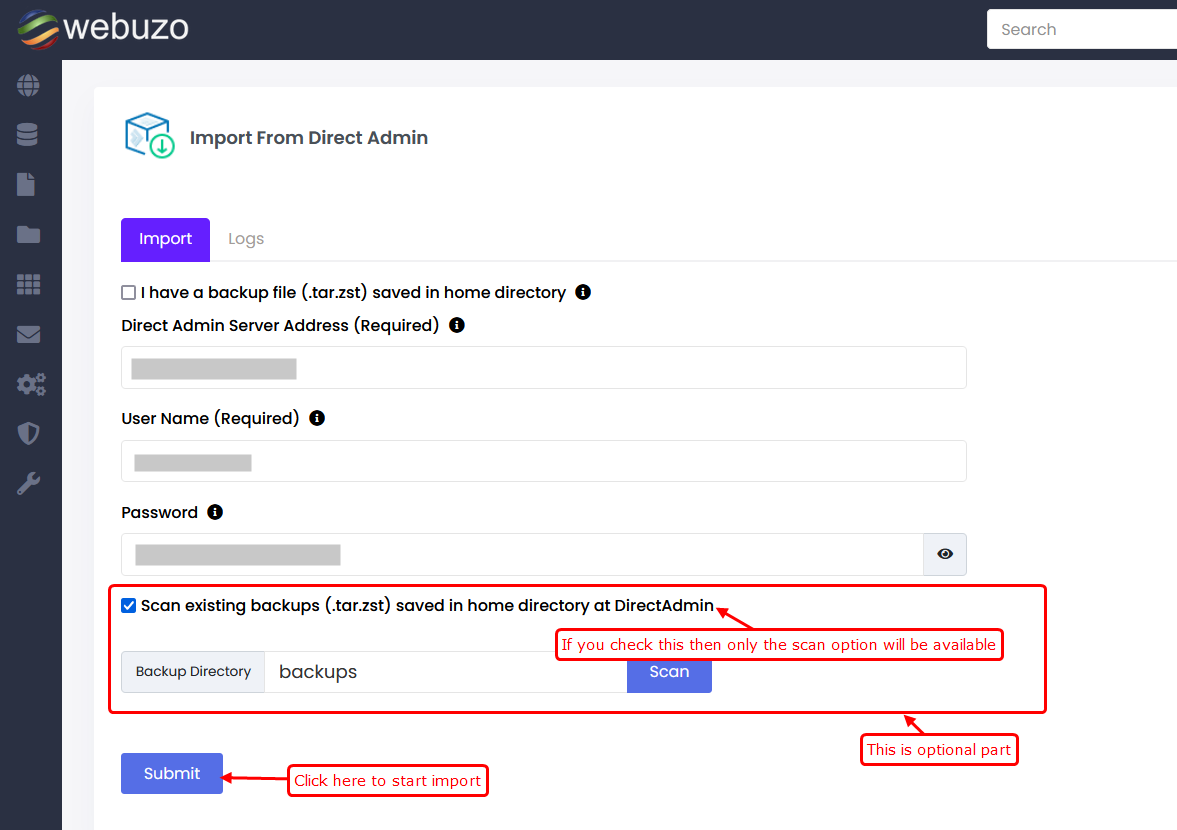This screenshot has width=1177, height=830.
Task: Open the globe domains icon in sidebar
Action: (x=28, y=85)
